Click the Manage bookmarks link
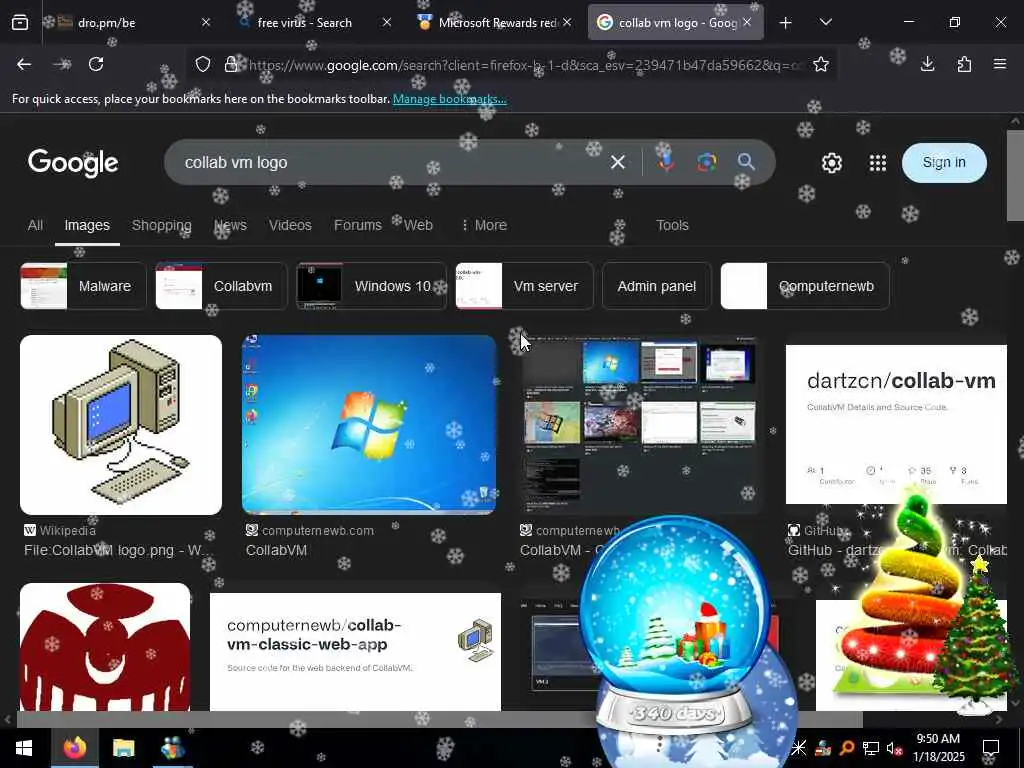This screenshot has width=1024, height=768. pos(449,99)
